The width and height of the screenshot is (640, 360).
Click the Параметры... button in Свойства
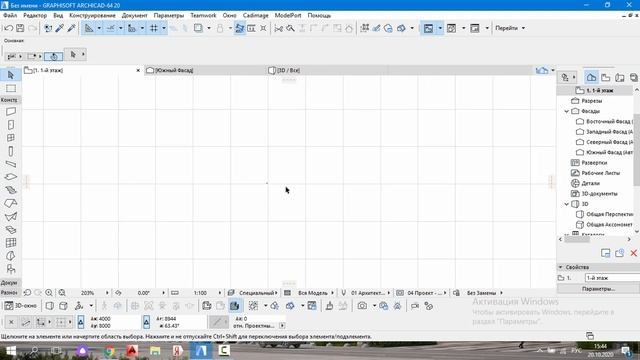pos(598,289)
